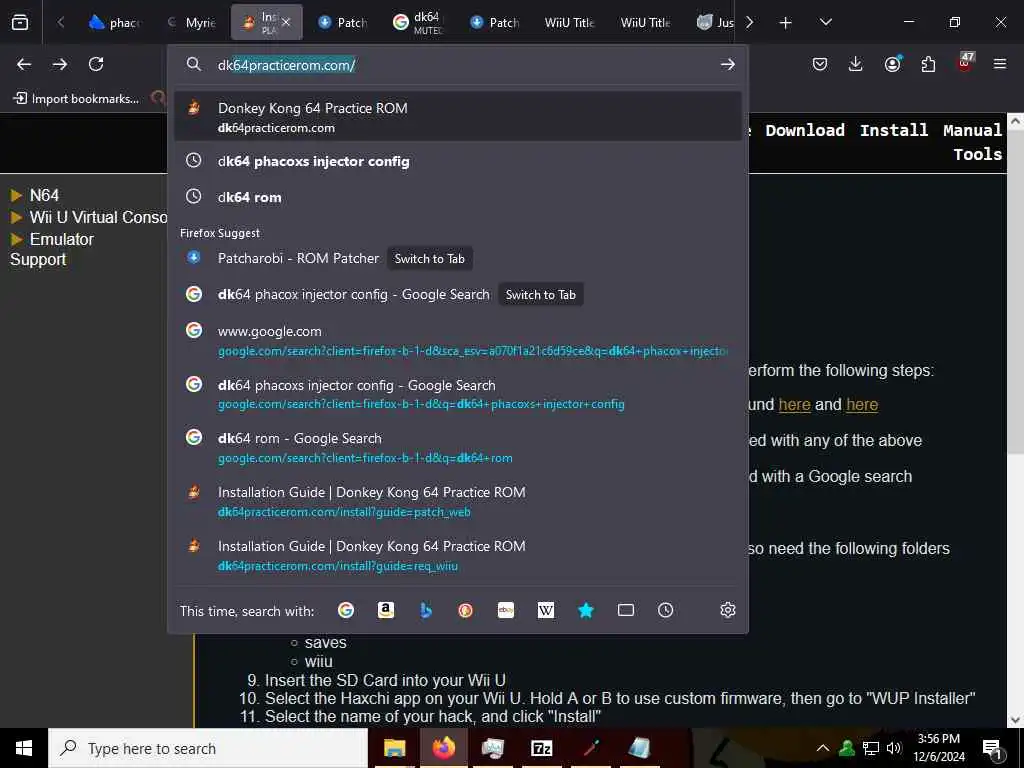Open the Extensions puzzle icon
1024x768 pixels.
928,64
